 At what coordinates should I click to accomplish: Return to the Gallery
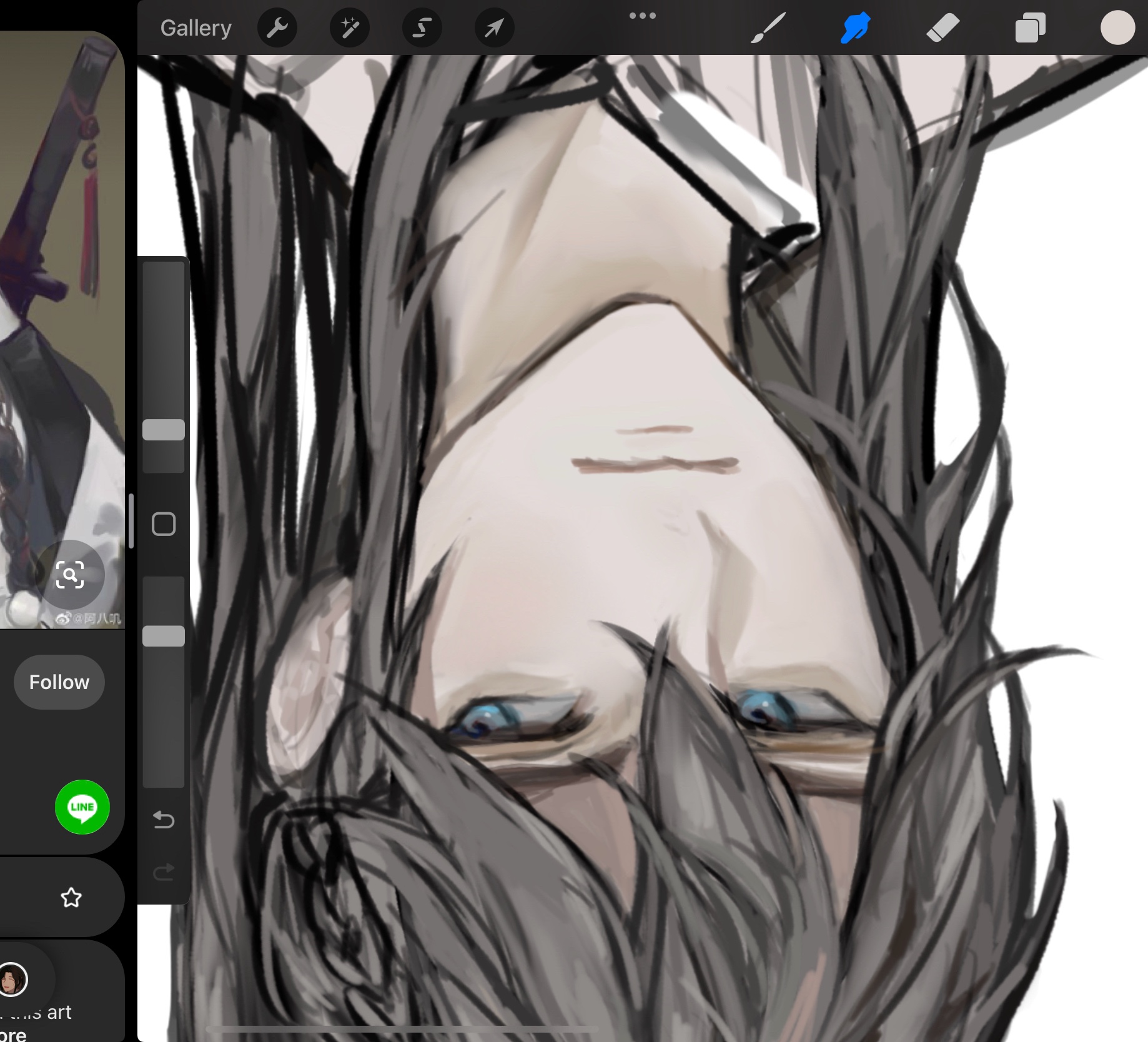[195, 28]
